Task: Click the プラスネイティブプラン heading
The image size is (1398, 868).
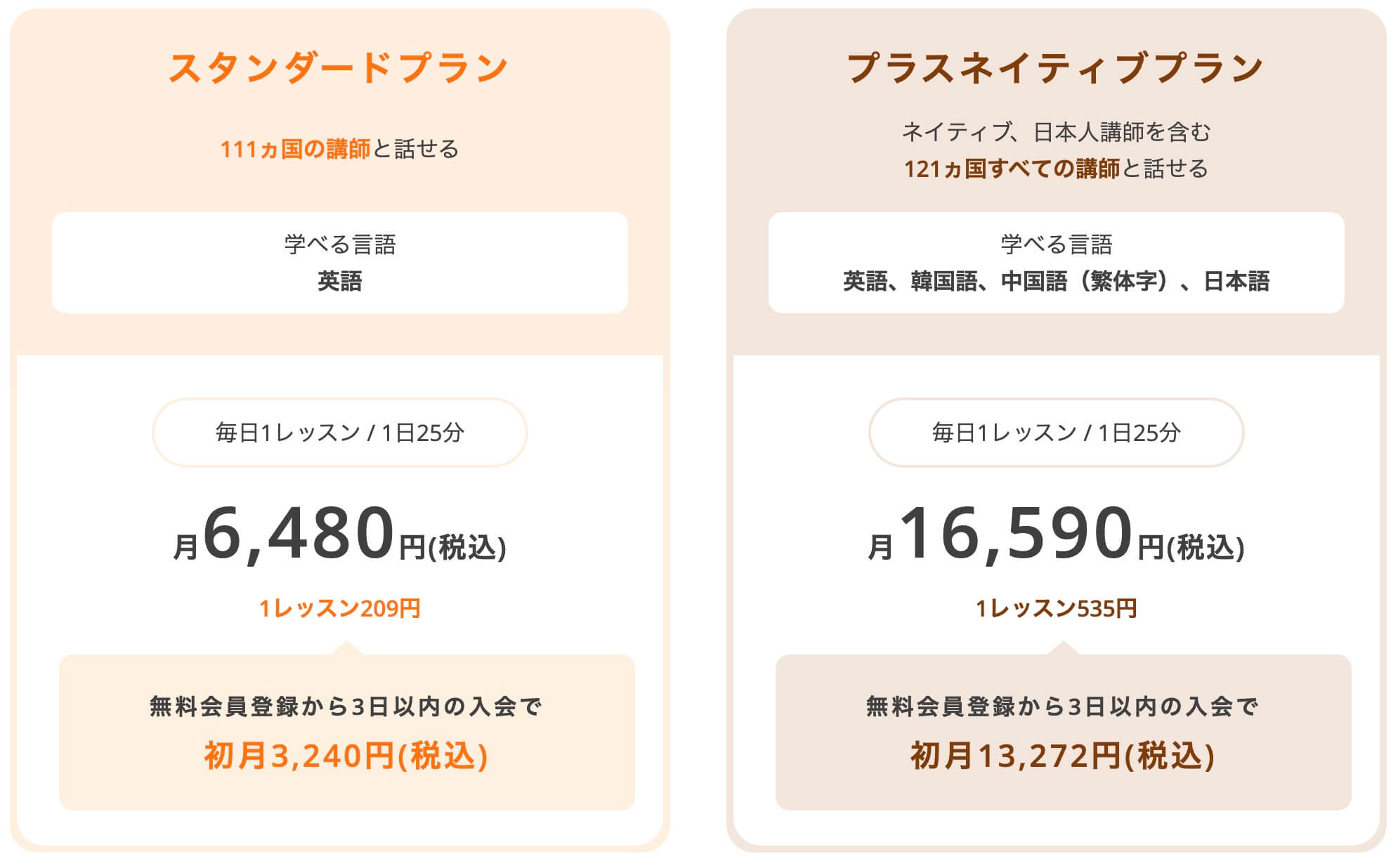Action: pos(1056,68)
